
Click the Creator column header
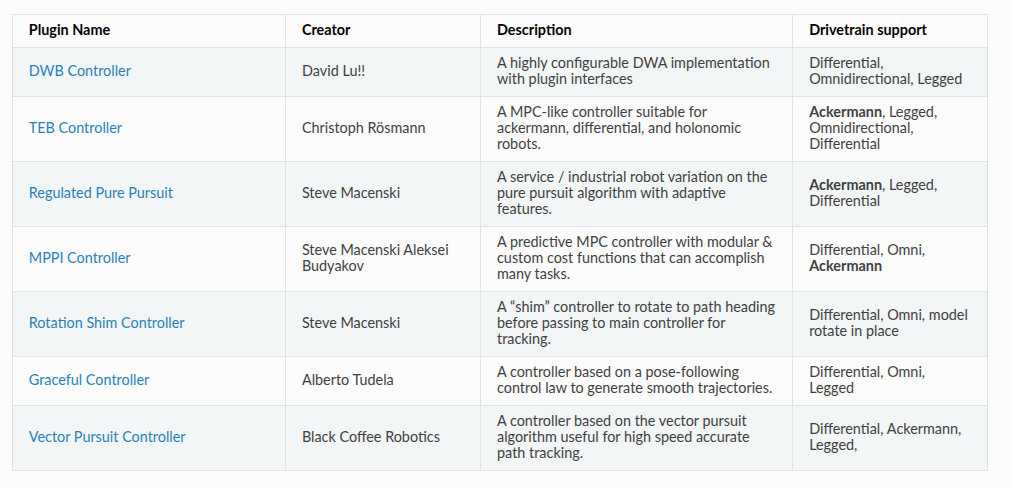coord(326,30)
